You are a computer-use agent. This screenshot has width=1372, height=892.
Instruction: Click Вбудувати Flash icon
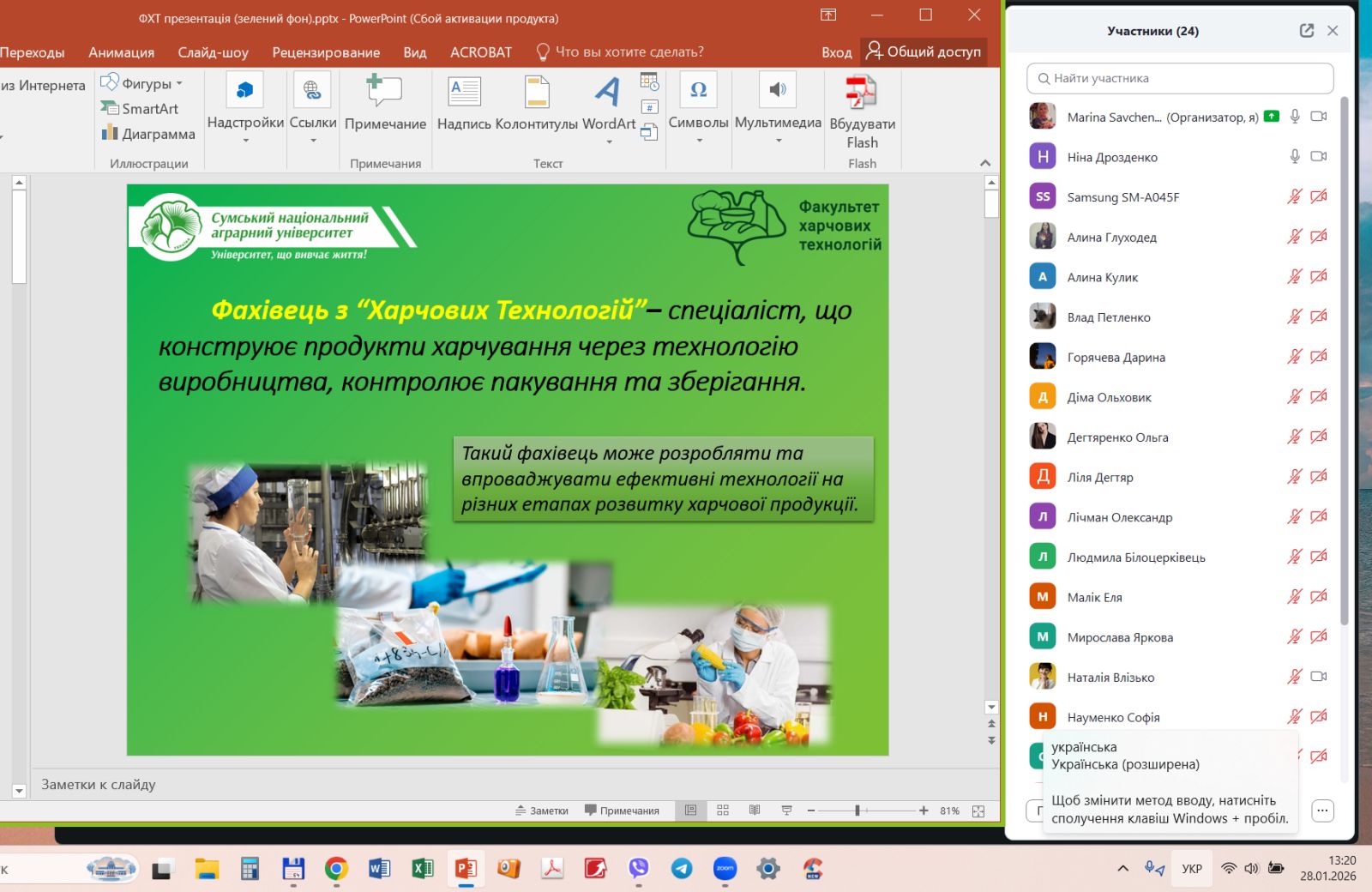click(x=862, y=93)
